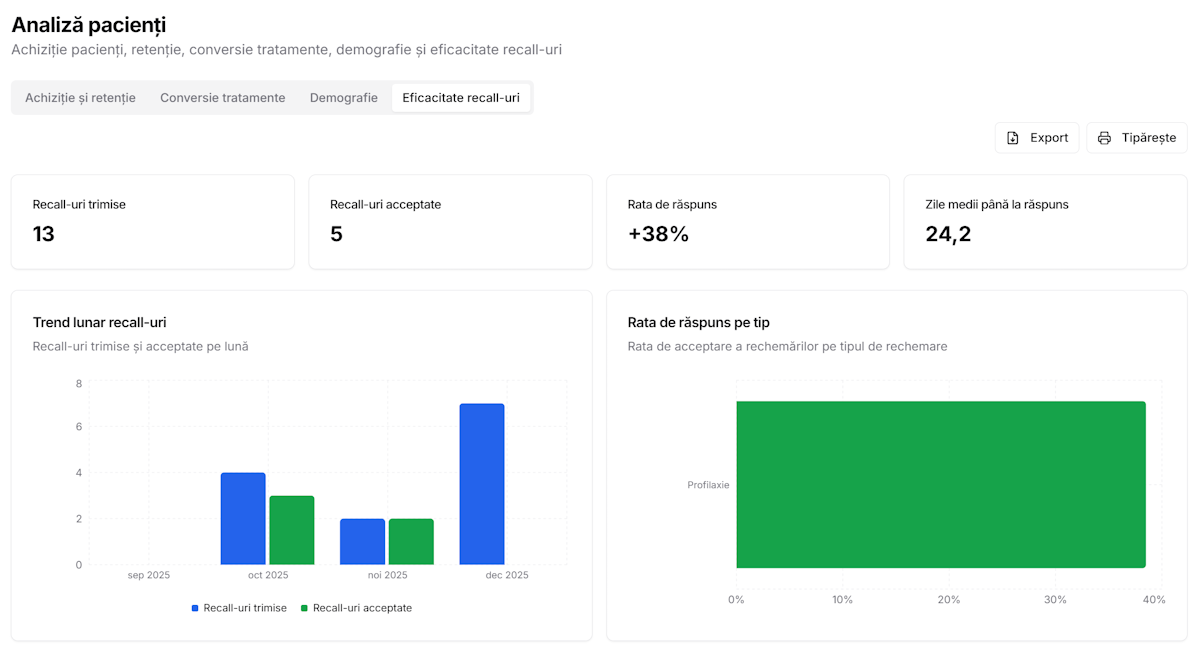Click the tall blue bar for dec 2025
This screenshot has height=654, width=1200.
point(482,484)
